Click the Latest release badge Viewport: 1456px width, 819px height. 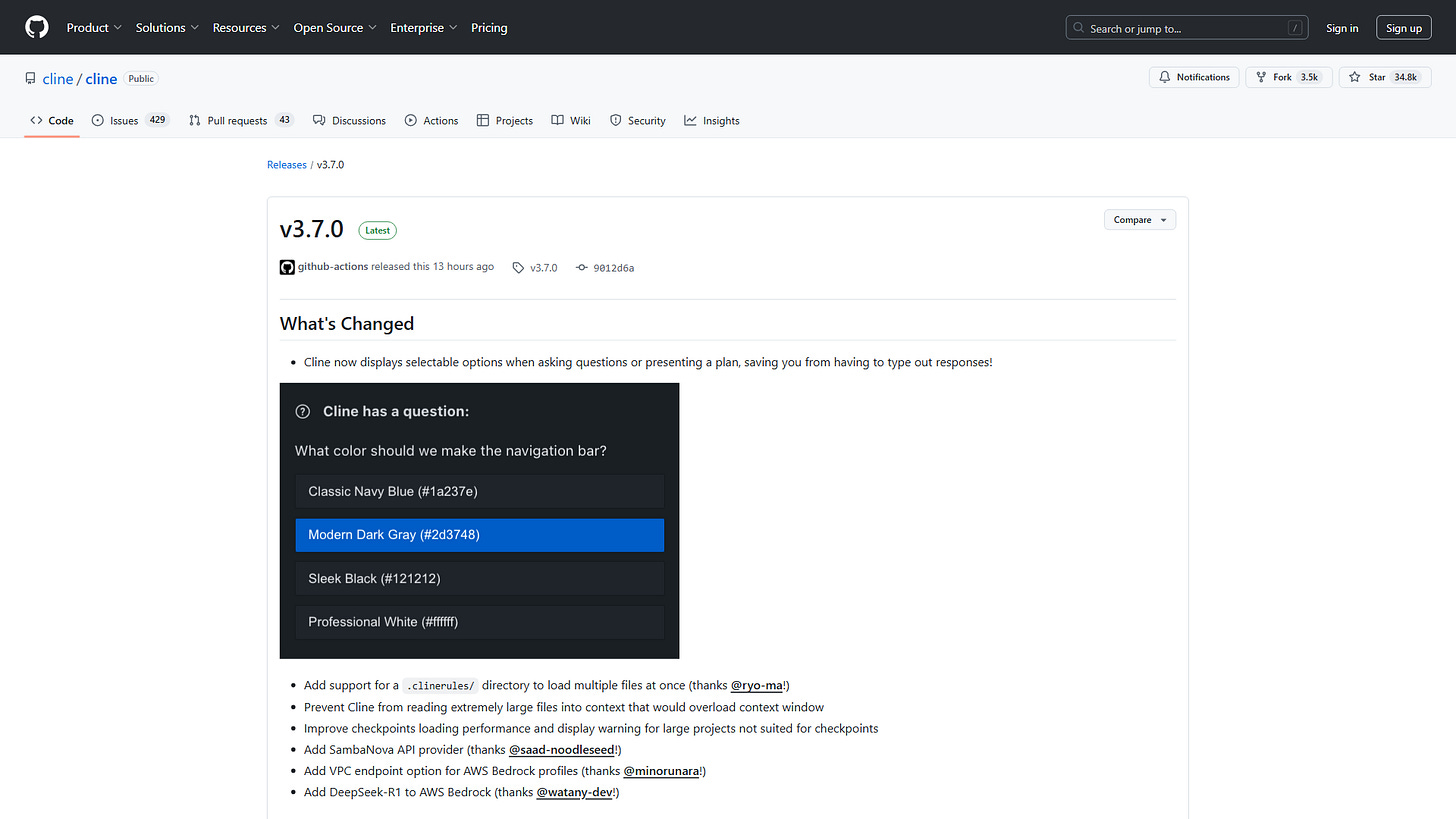378,230
